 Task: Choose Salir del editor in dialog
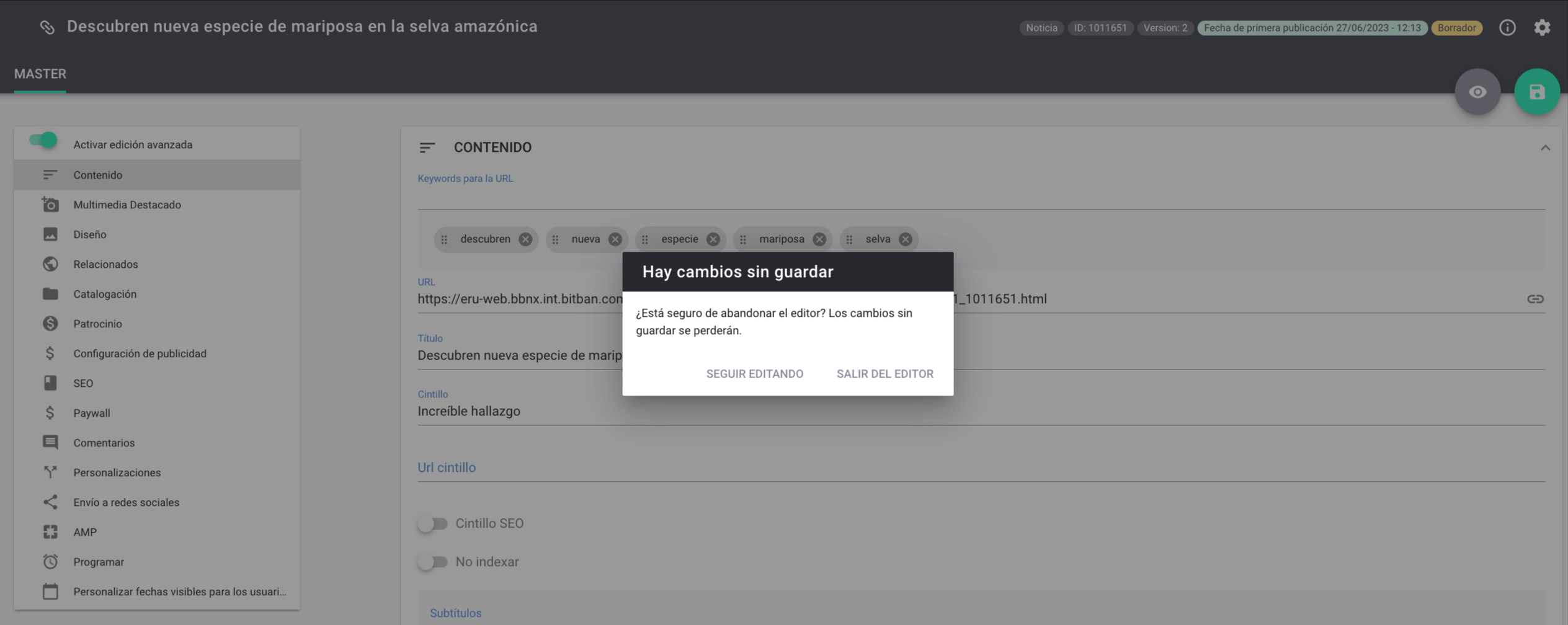[884, 374]
